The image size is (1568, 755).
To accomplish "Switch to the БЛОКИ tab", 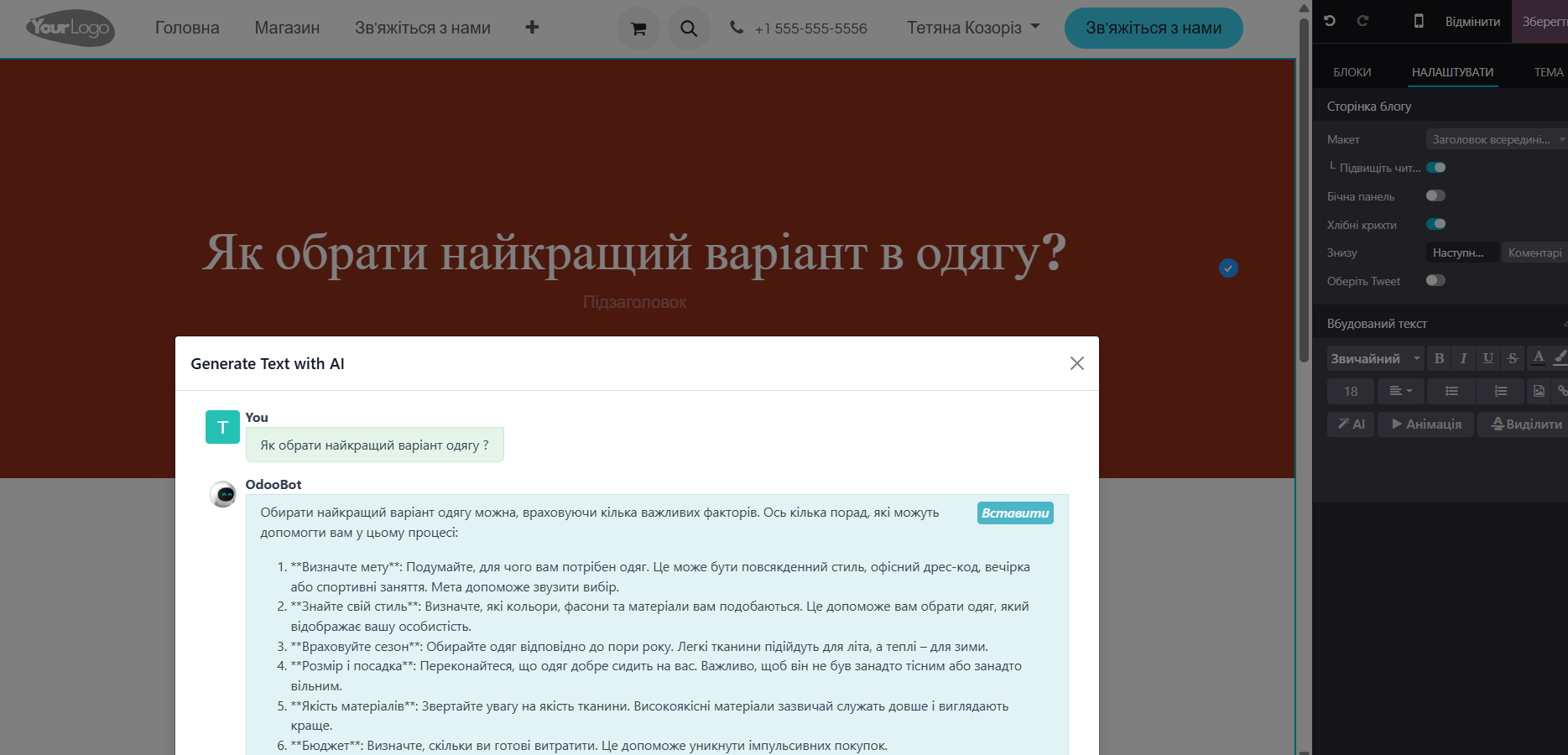I will click(1352, 72).
